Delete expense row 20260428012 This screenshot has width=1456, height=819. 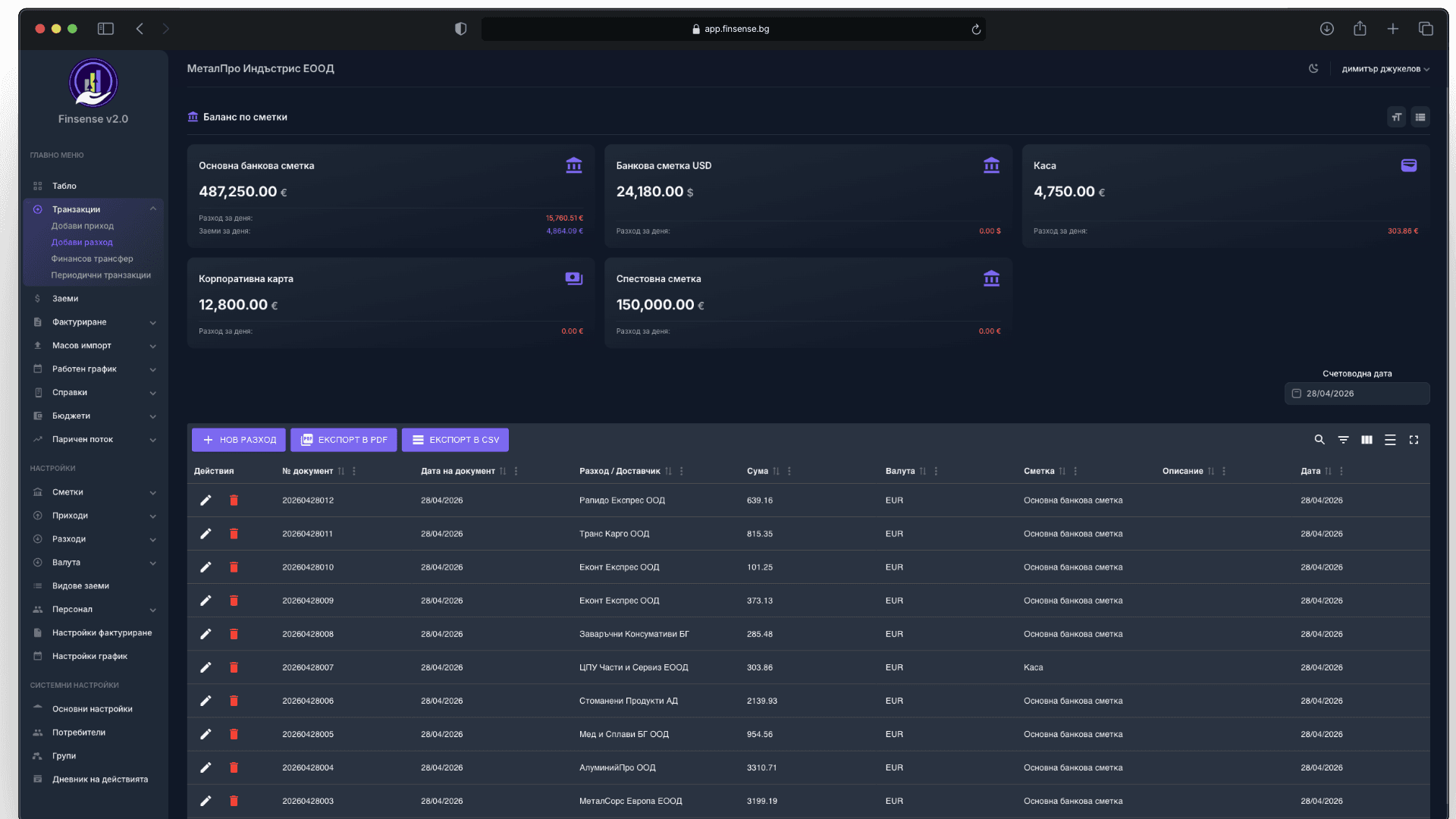pos(234,500)
